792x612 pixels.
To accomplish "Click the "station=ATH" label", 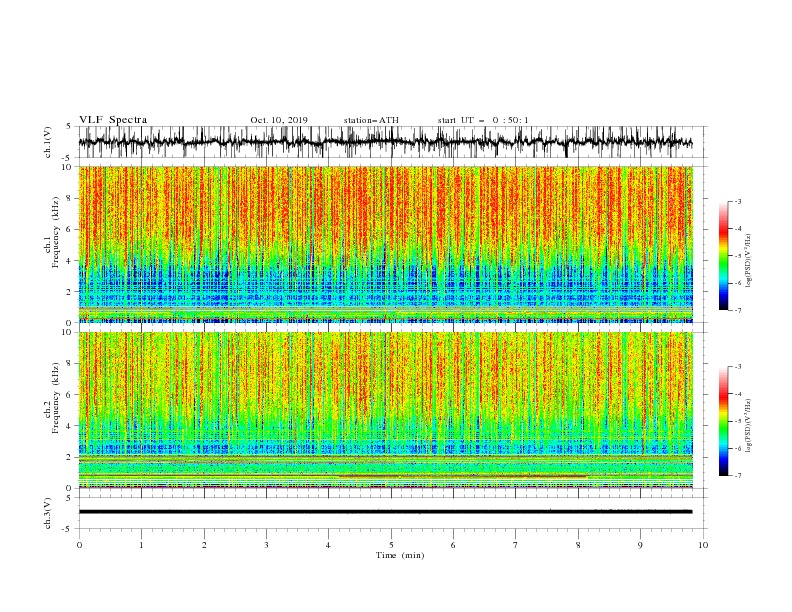I will pyautogui.click(x=371, y=120).
